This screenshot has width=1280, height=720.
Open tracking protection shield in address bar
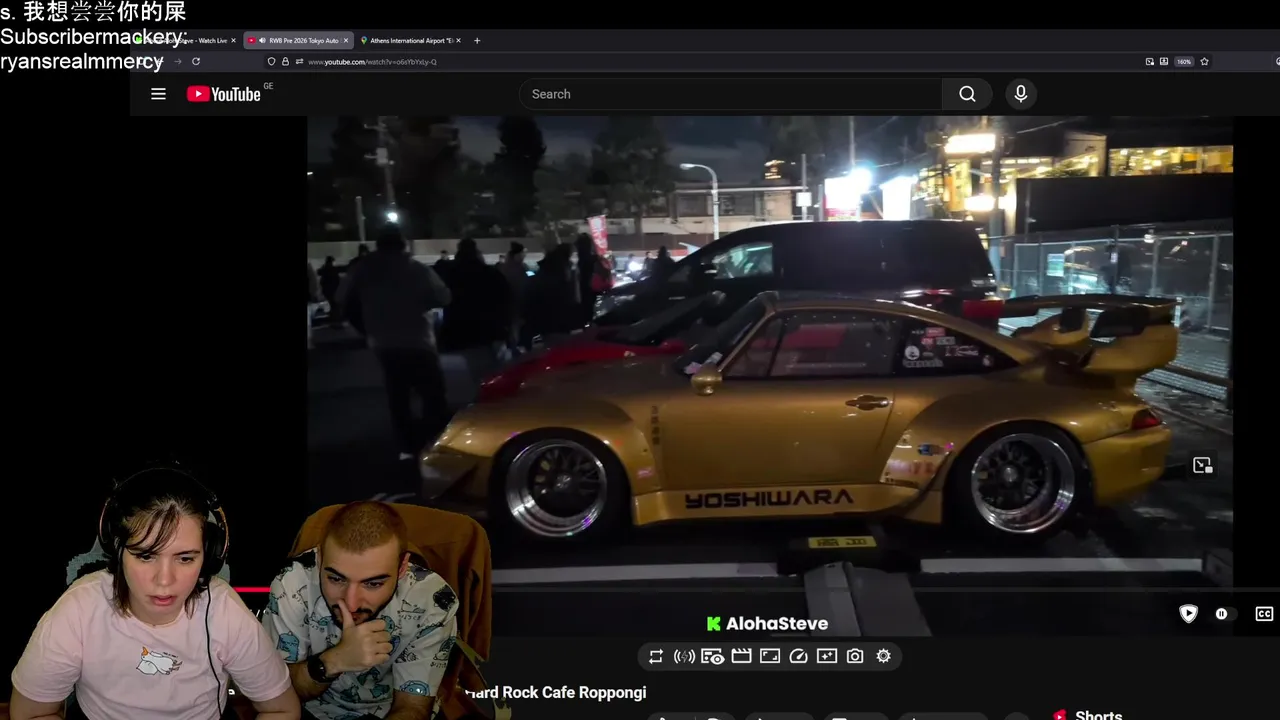coord(272,62)
